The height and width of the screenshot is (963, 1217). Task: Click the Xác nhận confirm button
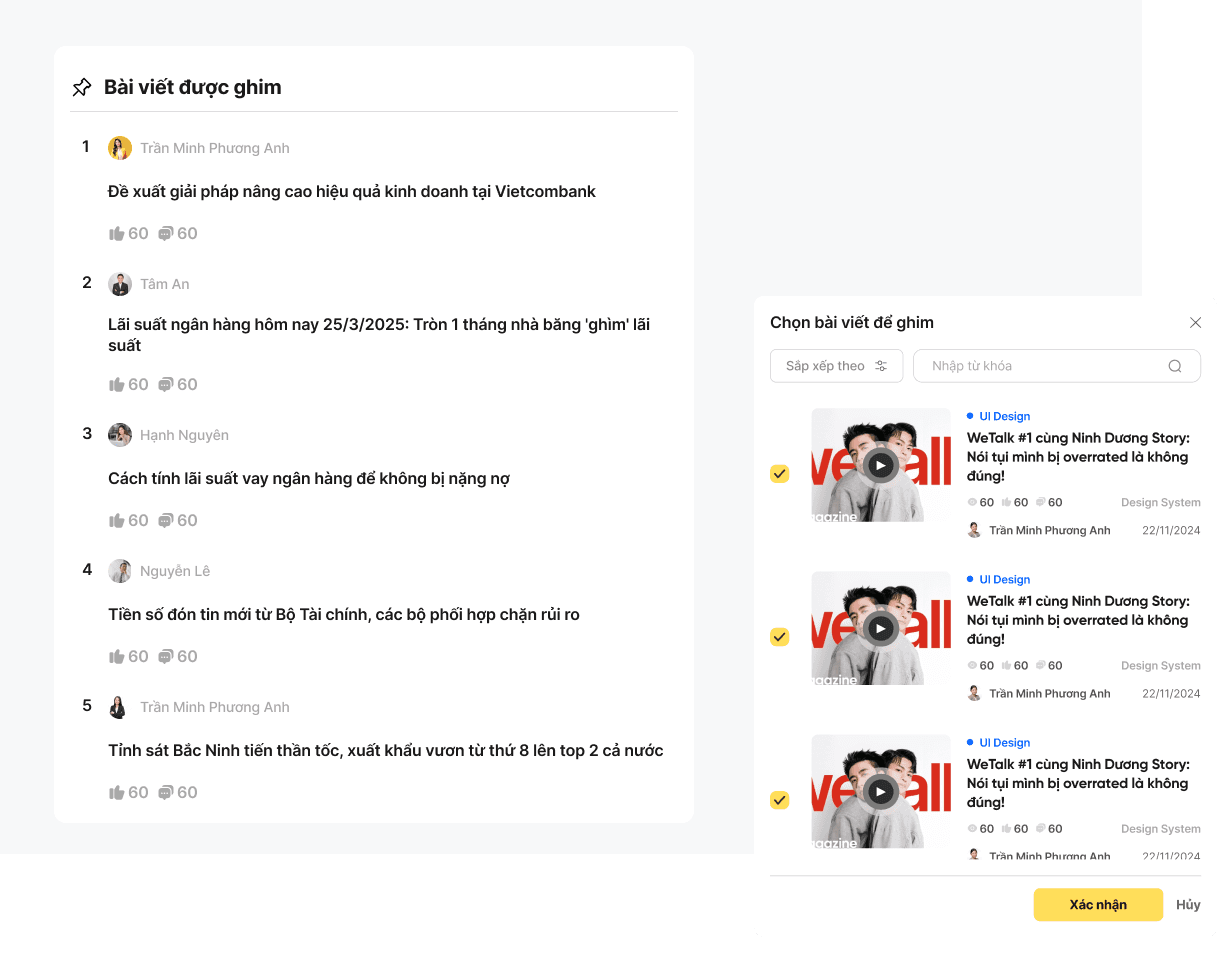click(1098, 905)
